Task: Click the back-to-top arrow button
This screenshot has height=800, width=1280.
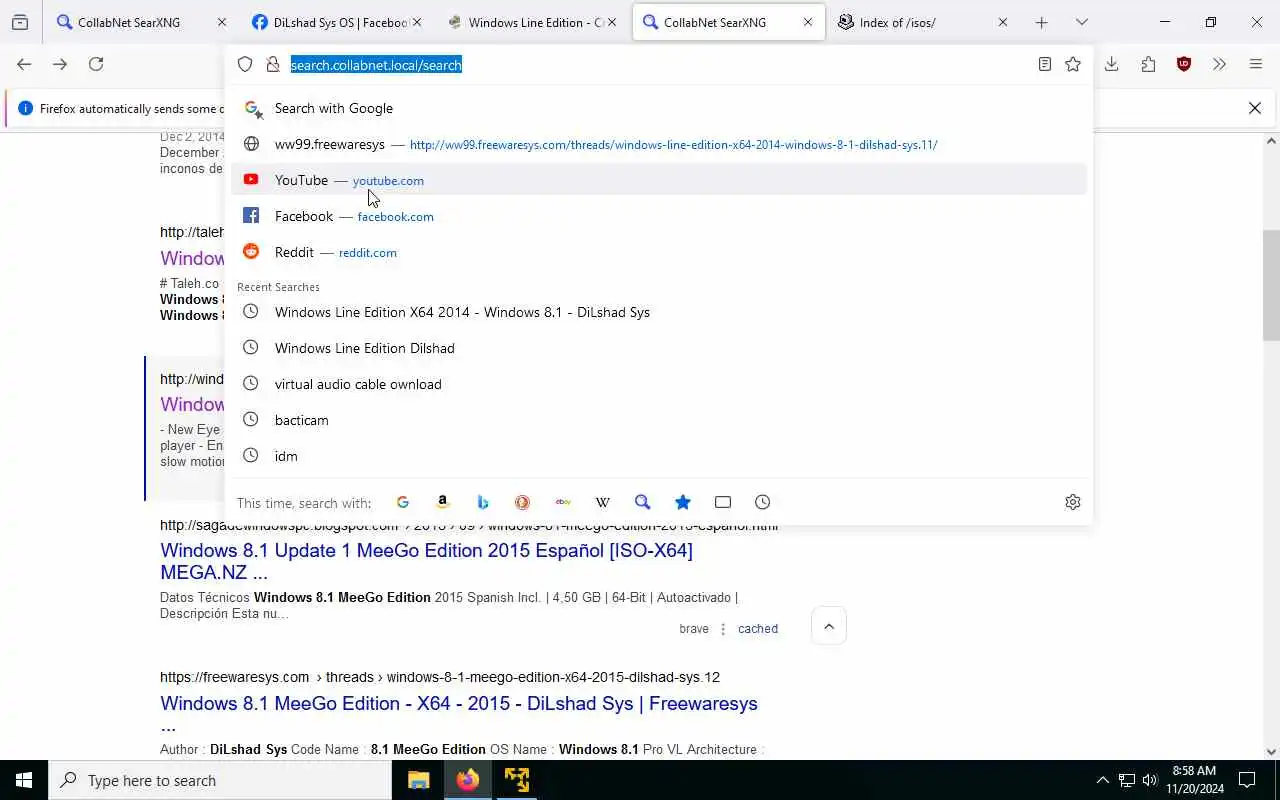Action: (829, 626)
